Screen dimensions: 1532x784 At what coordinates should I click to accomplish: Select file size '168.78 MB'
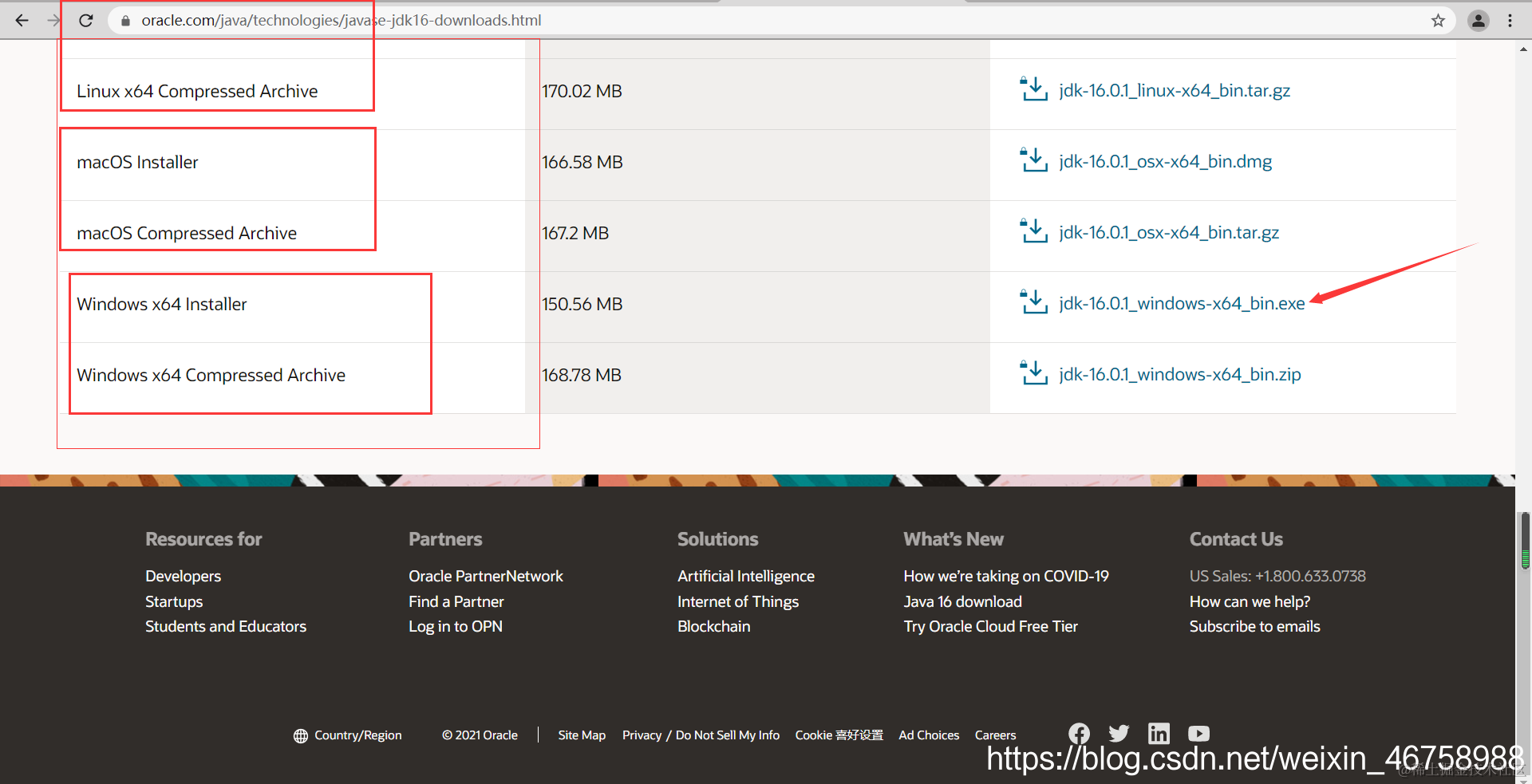[582, 375]
